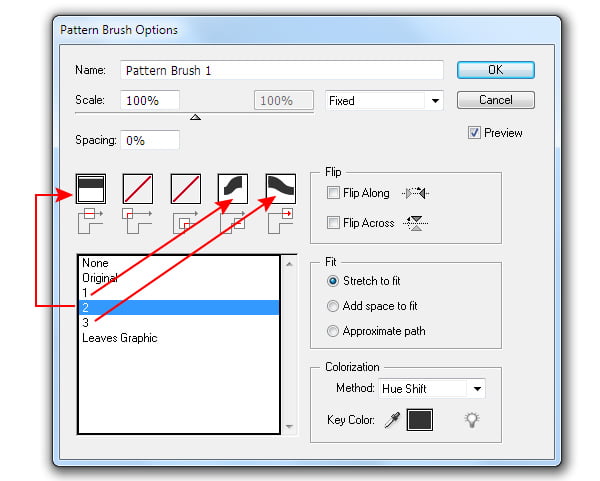Open the Fixed scale dropdown

click(384, 101)
